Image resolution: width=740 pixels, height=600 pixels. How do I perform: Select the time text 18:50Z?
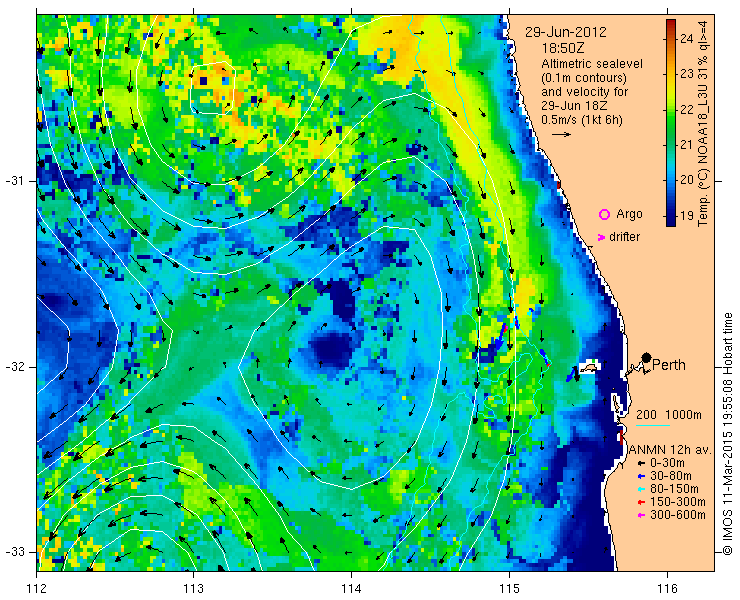coord(563,48)
